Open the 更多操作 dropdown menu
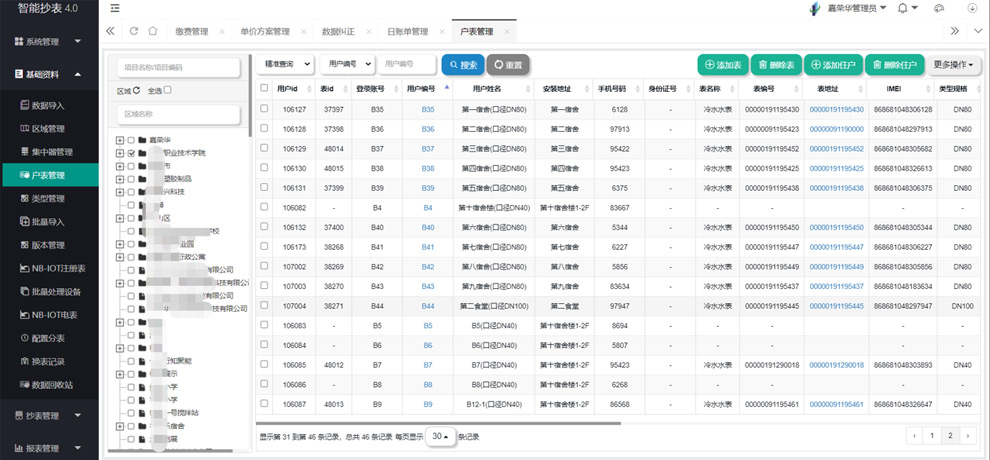The width and height of the screenshot is (990, 460). (x=954, y=65)
